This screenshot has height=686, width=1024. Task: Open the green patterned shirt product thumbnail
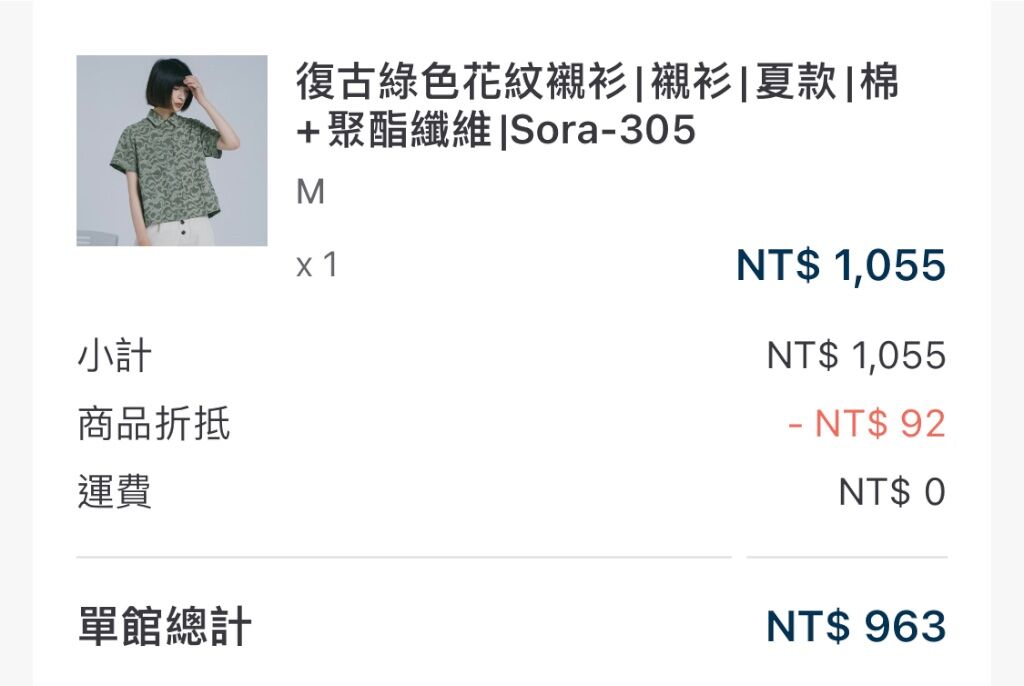tap(172, 150)
